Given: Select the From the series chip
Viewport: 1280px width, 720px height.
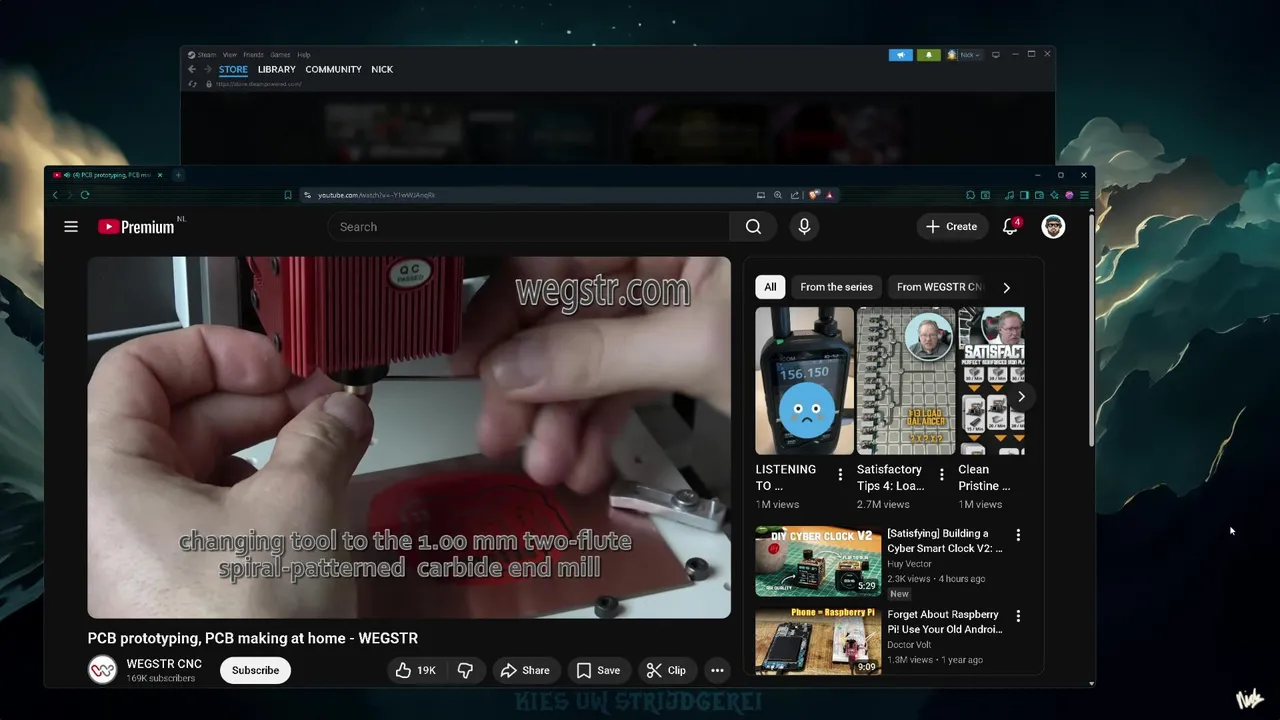Looking at the screenshot, I should [836, 287].
